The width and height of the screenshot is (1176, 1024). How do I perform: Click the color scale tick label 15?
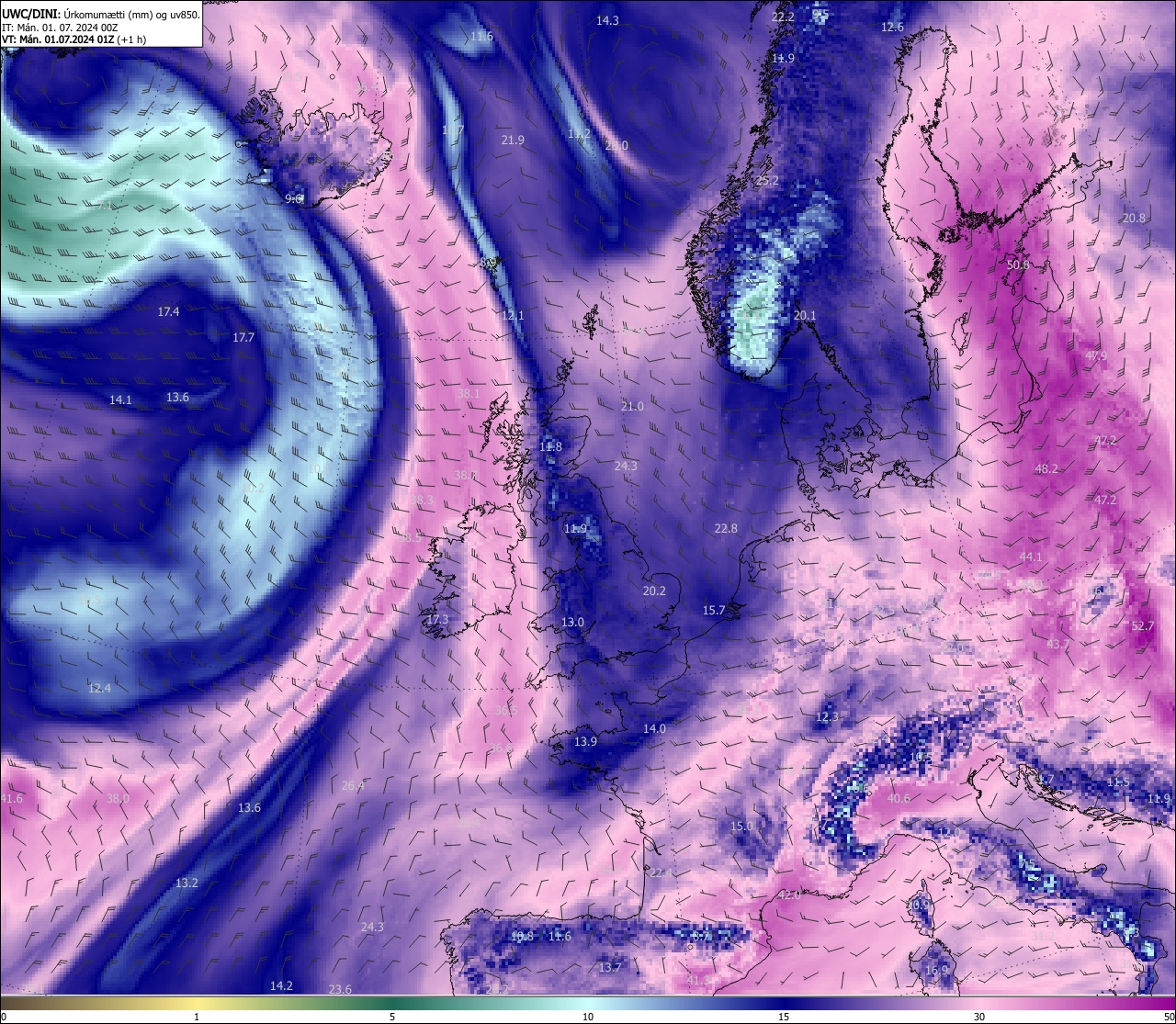[784, 1017]
